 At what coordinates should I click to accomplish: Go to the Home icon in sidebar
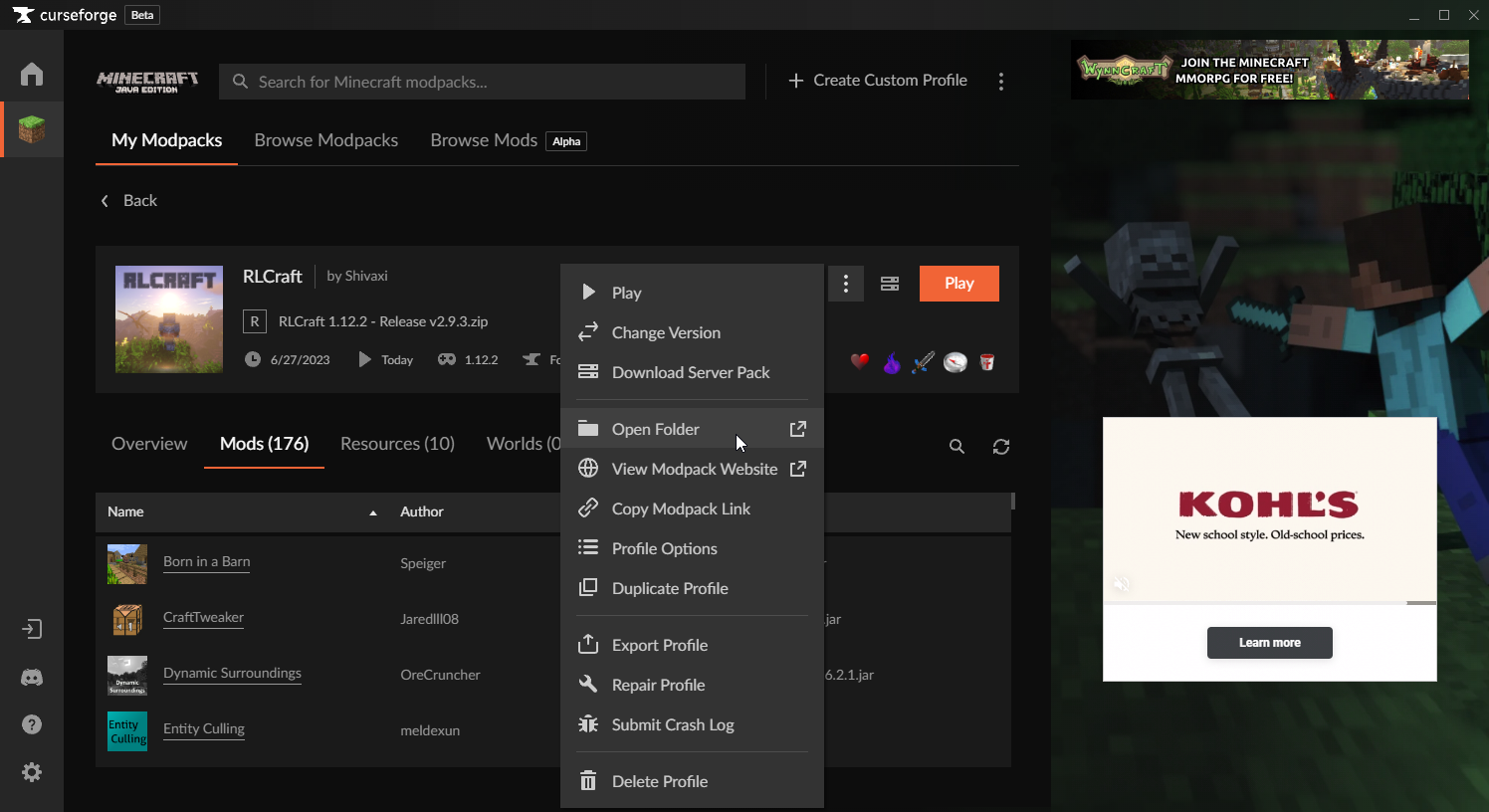click(32, 74)
